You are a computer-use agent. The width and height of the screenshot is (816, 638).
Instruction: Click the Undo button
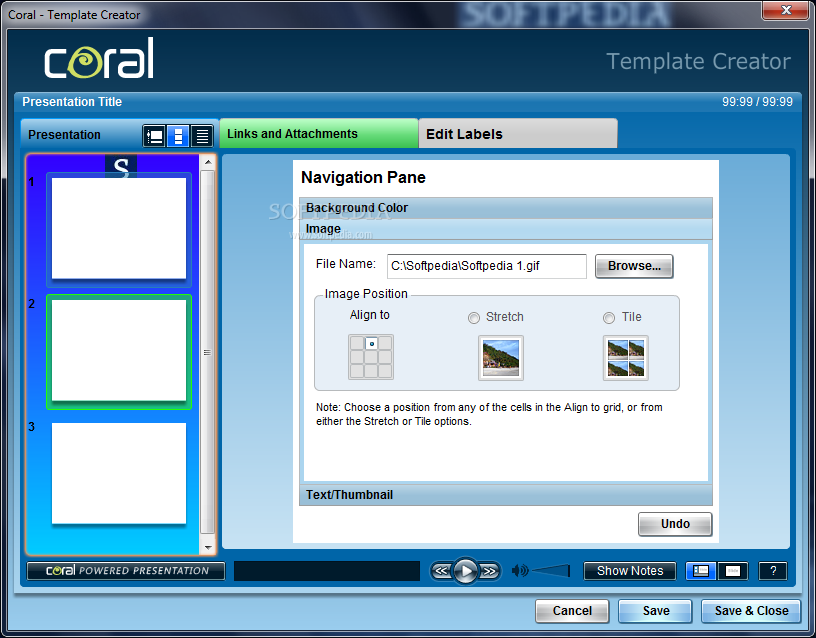coord(675,524)
